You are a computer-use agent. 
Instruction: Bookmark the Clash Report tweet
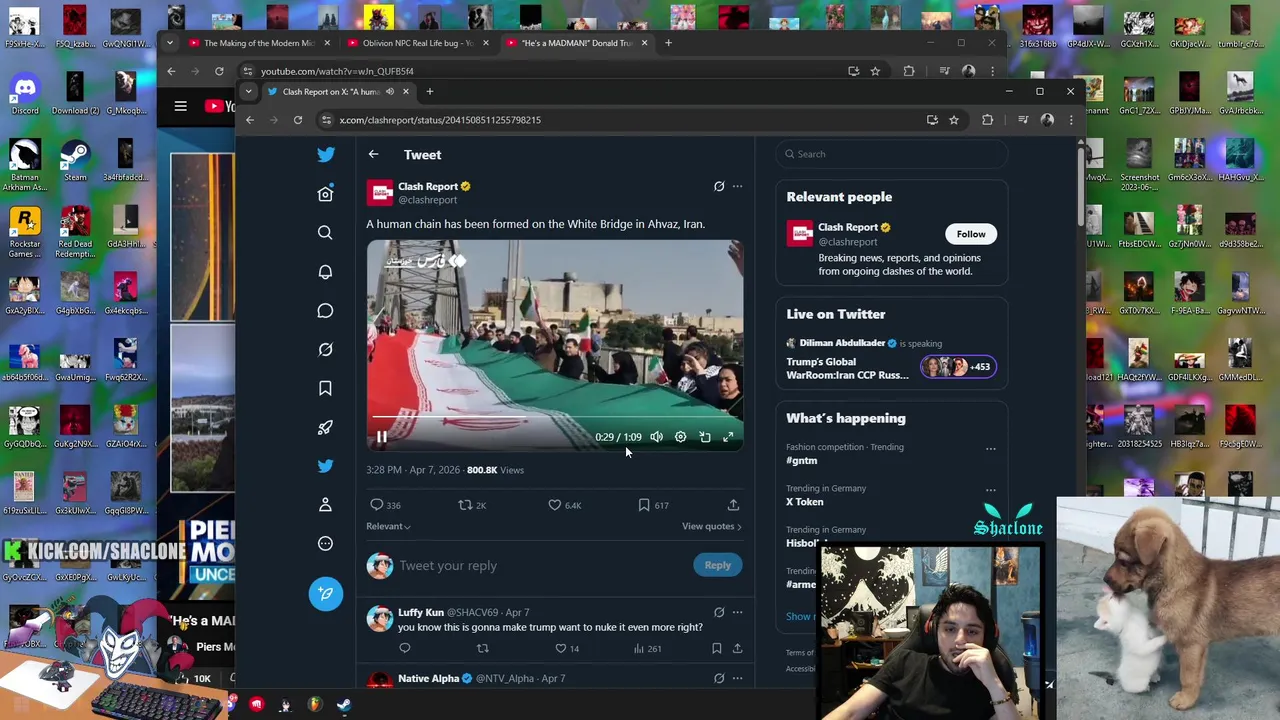pyautogui.click(x=653, y=505)
